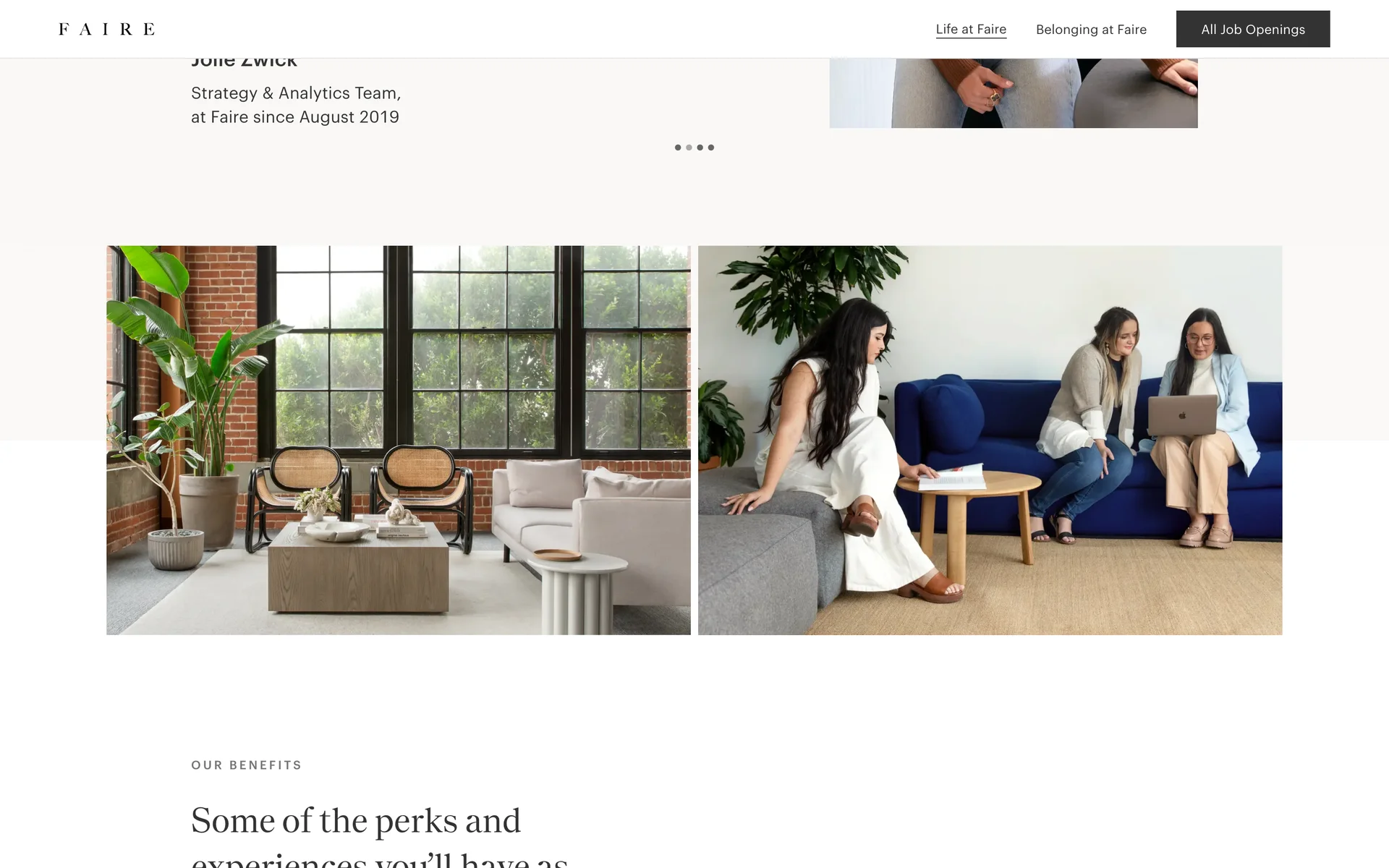Jump to the third carousel dot
This screenshot has width=1389, height=868.
click(700, 148)
